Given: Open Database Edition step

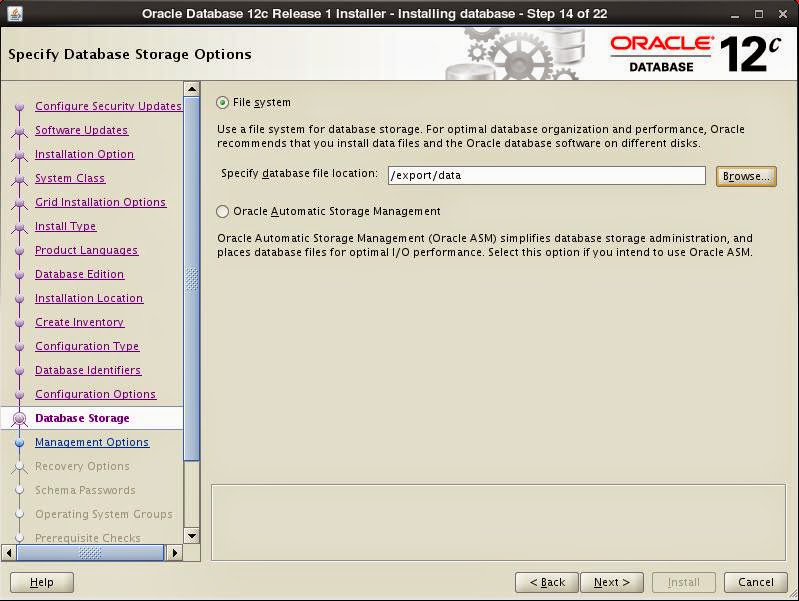Looking at the screenshot, I should coord(79,274).
